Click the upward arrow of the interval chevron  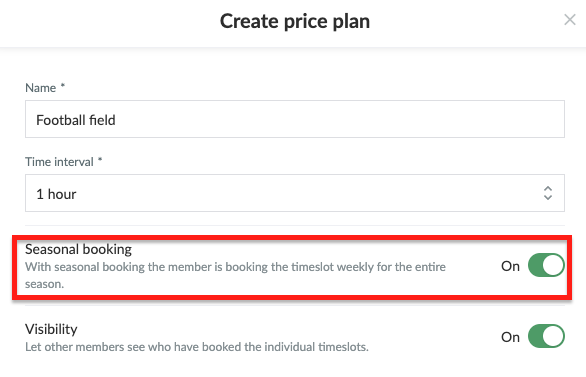(548, 189)
